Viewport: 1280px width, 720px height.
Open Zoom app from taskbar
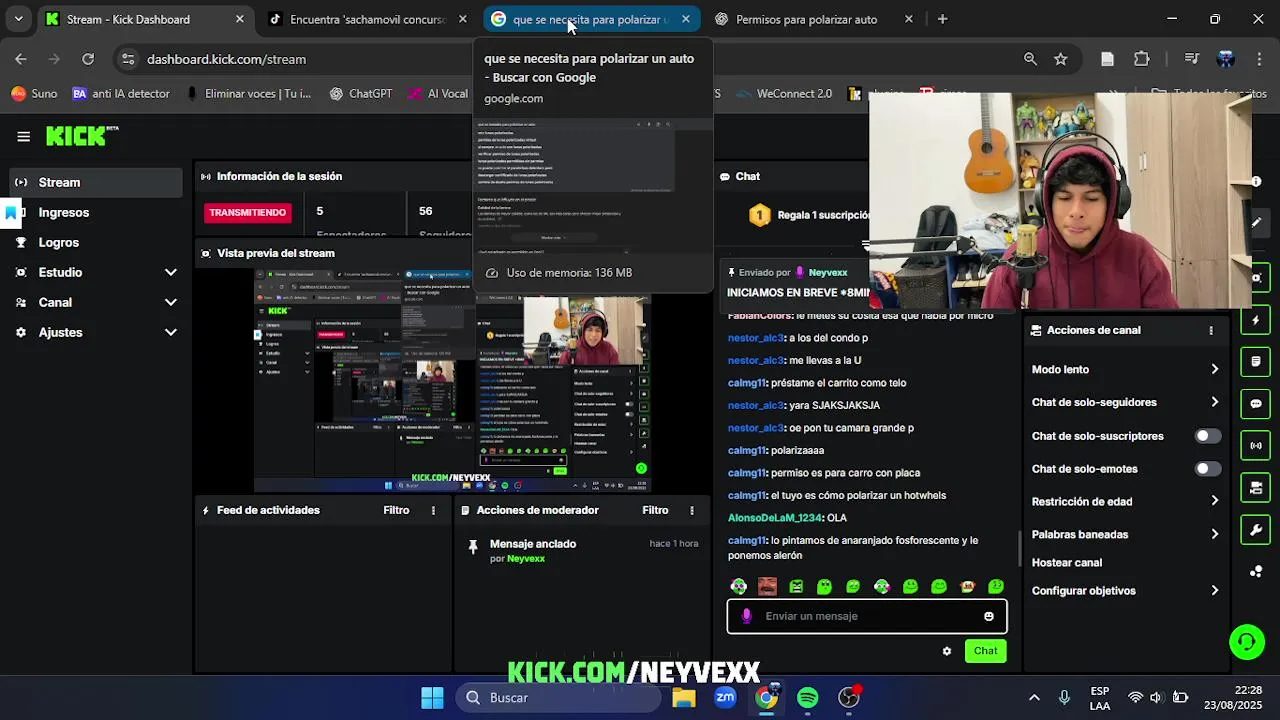[725, 697]
